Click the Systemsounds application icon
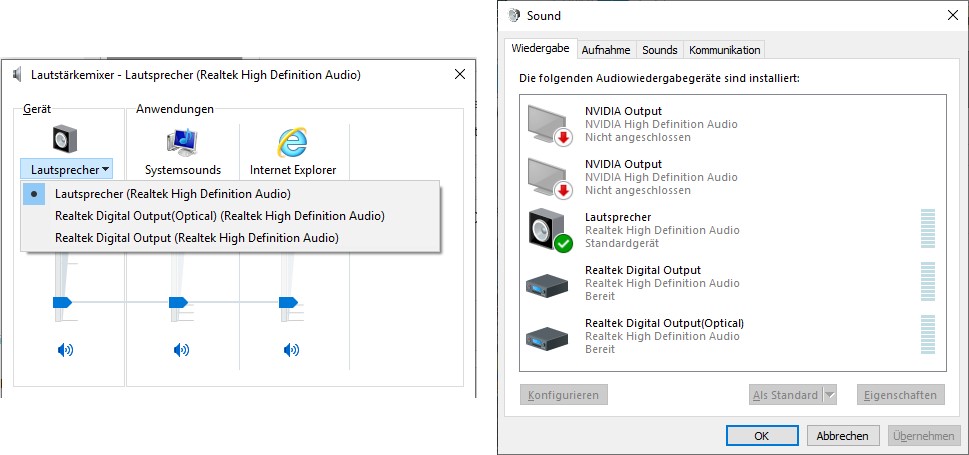 (182, 142)
